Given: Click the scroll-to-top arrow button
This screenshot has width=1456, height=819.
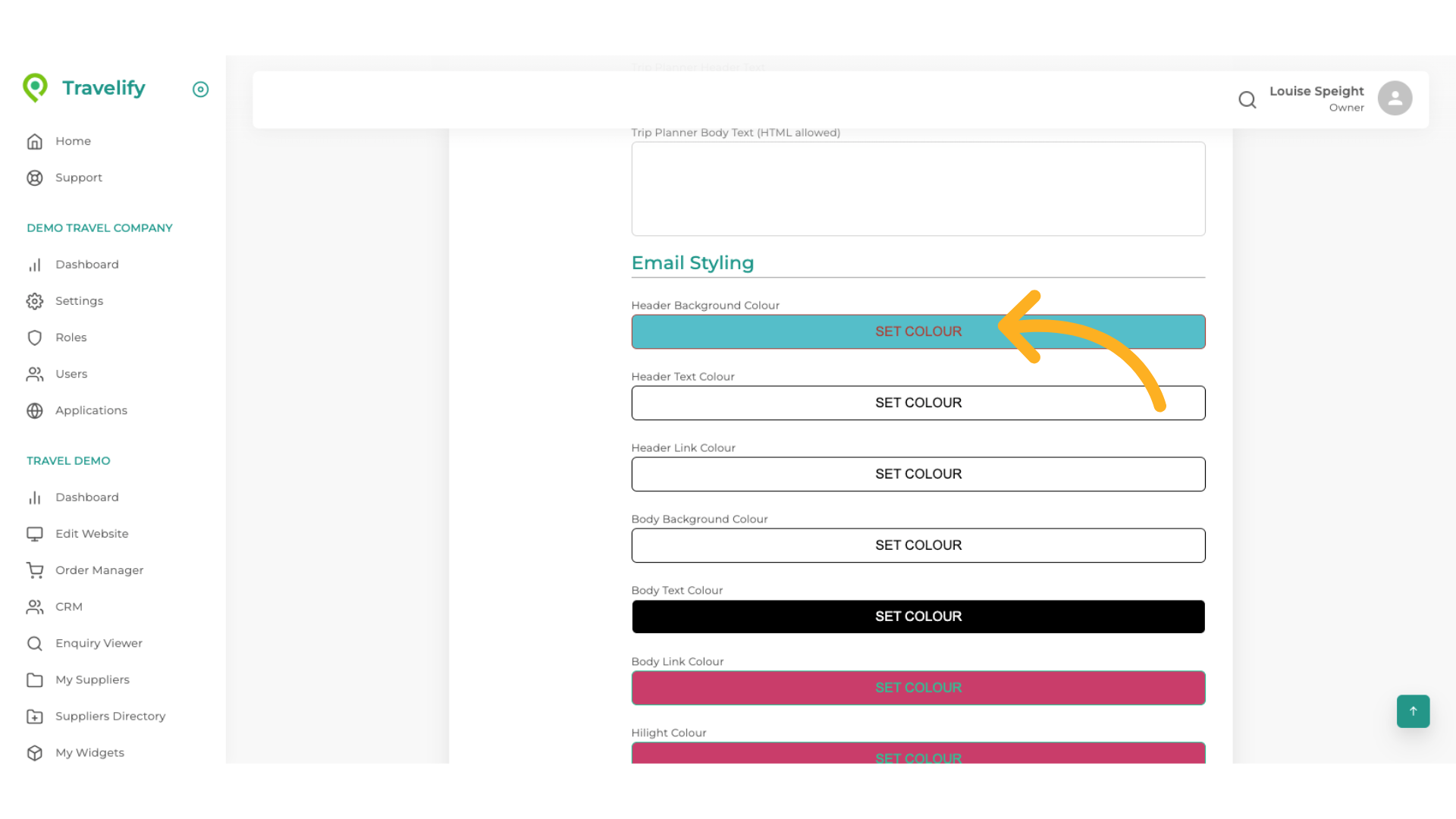Looking at the screenshot, I should click(1413, 711).
